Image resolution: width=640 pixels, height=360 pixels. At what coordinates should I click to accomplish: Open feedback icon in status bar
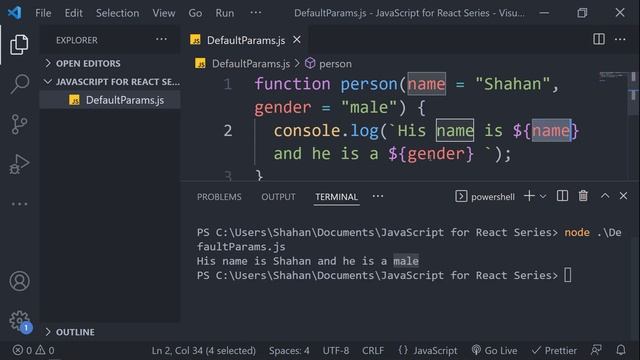596,350
